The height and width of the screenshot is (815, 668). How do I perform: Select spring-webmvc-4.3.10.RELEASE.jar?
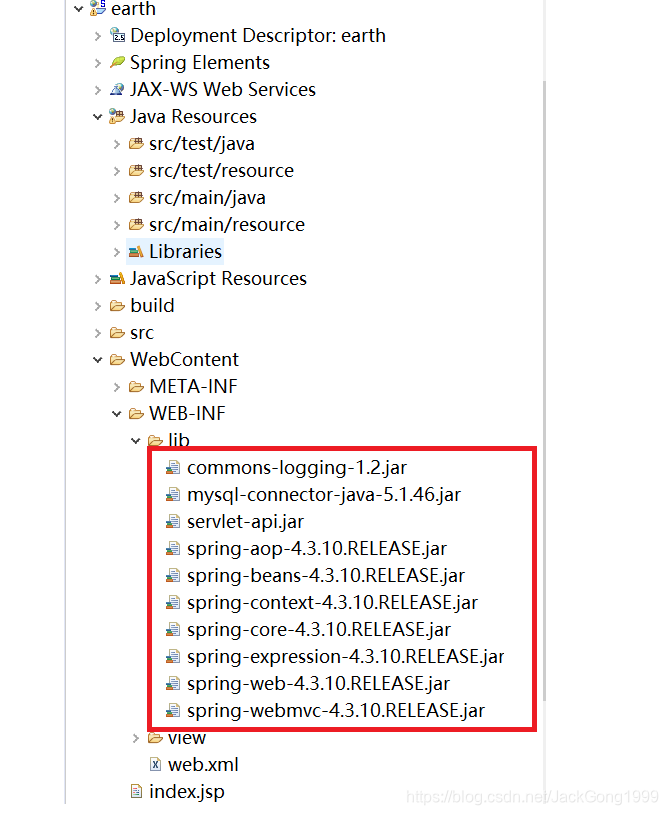[x=336, y=711]
